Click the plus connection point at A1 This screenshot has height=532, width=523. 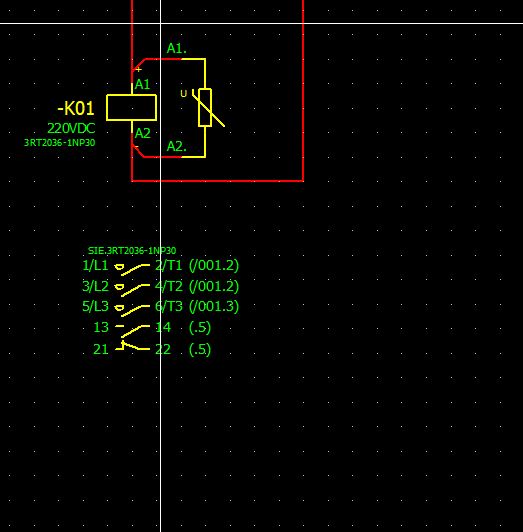click(138, 70)
